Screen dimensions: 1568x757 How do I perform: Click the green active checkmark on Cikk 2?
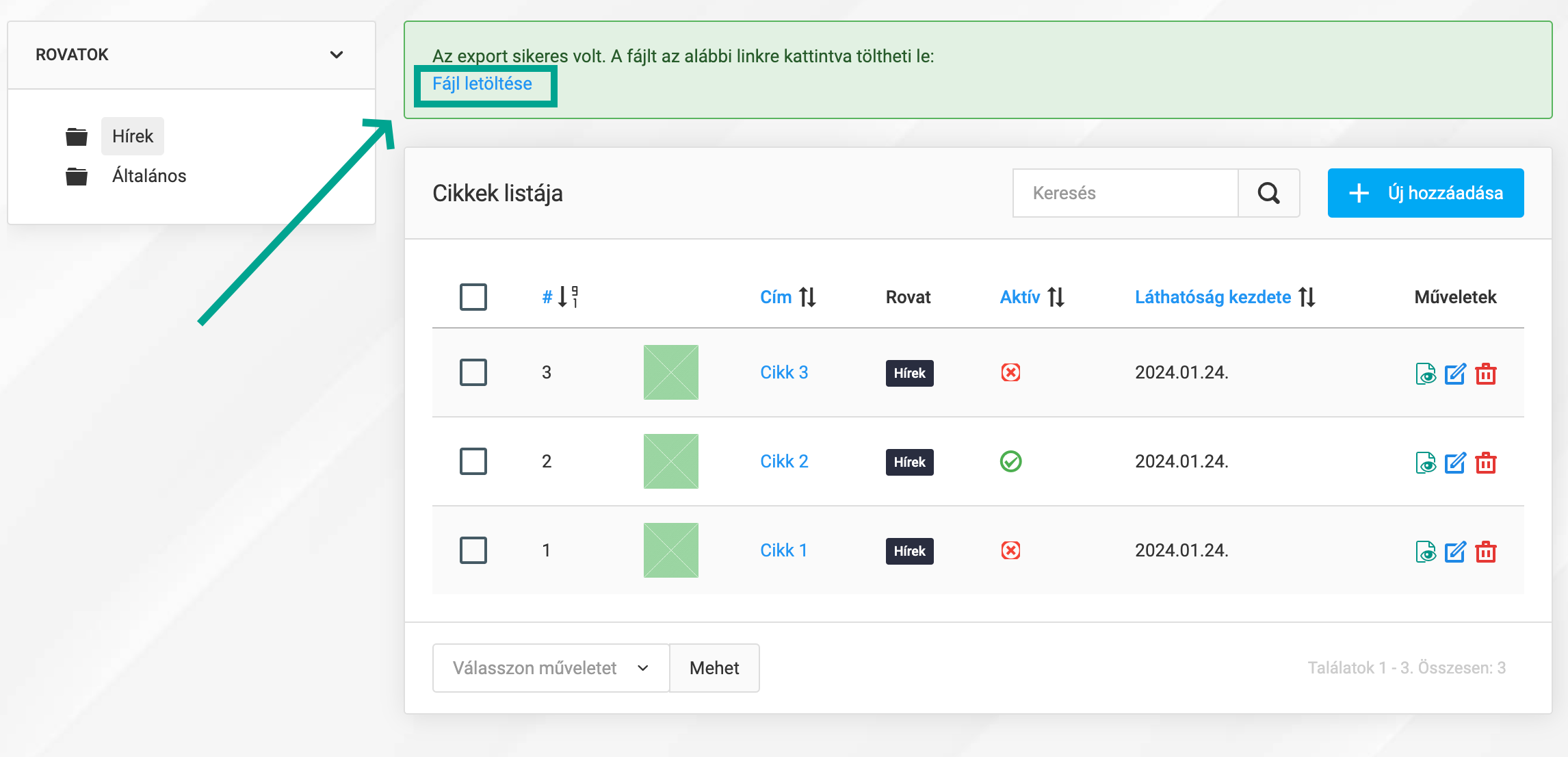point(1011,462)
